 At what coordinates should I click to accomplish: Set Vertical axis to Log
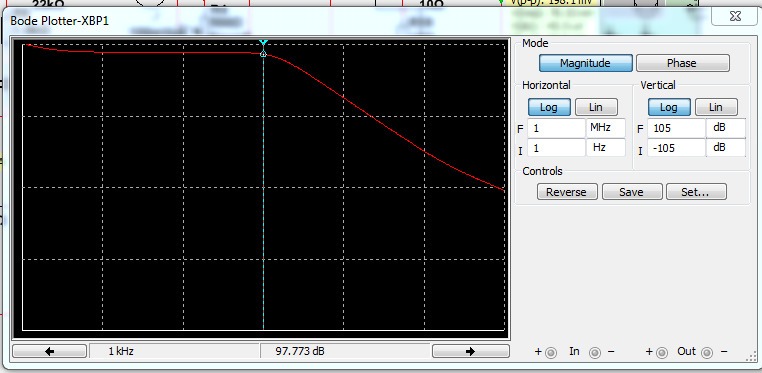point(669,107)
